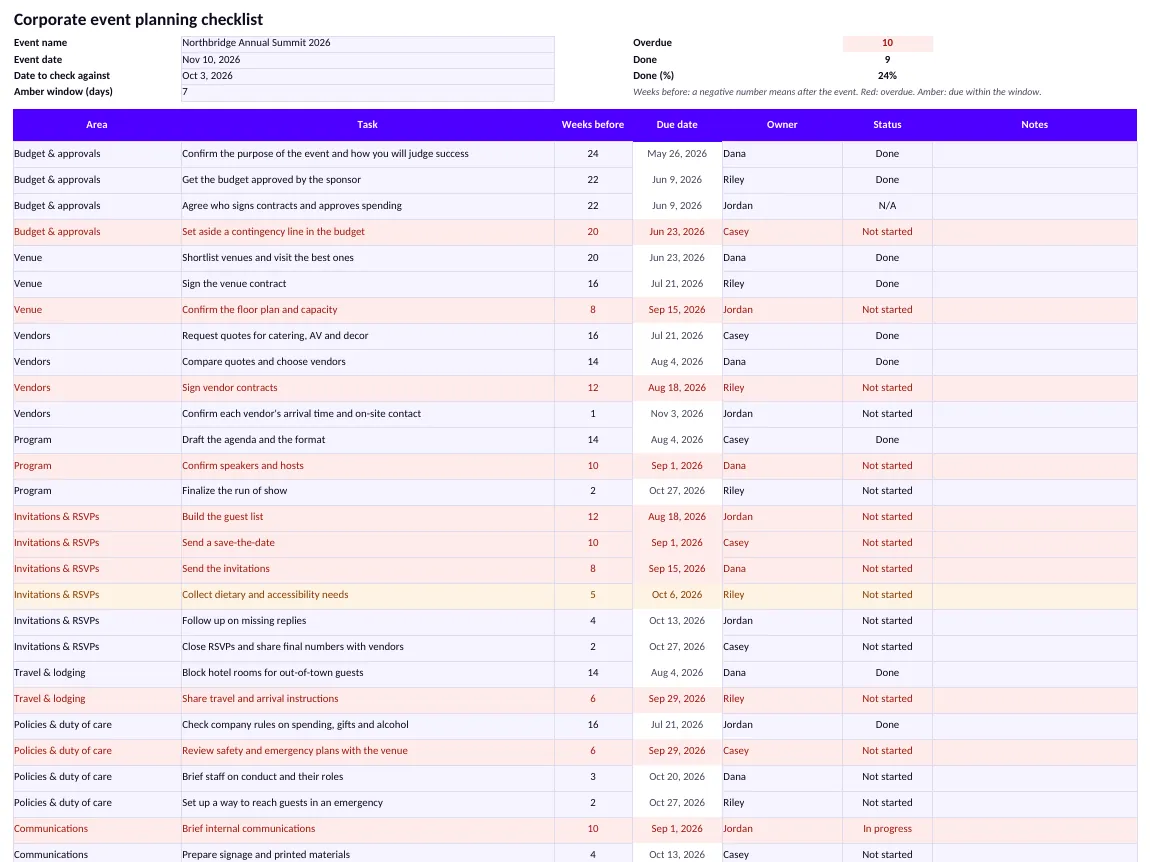Select task 'Confirm the purpose of the event'
The height and width of the screenshot is (862, 1150).
(x=367, y=154)
